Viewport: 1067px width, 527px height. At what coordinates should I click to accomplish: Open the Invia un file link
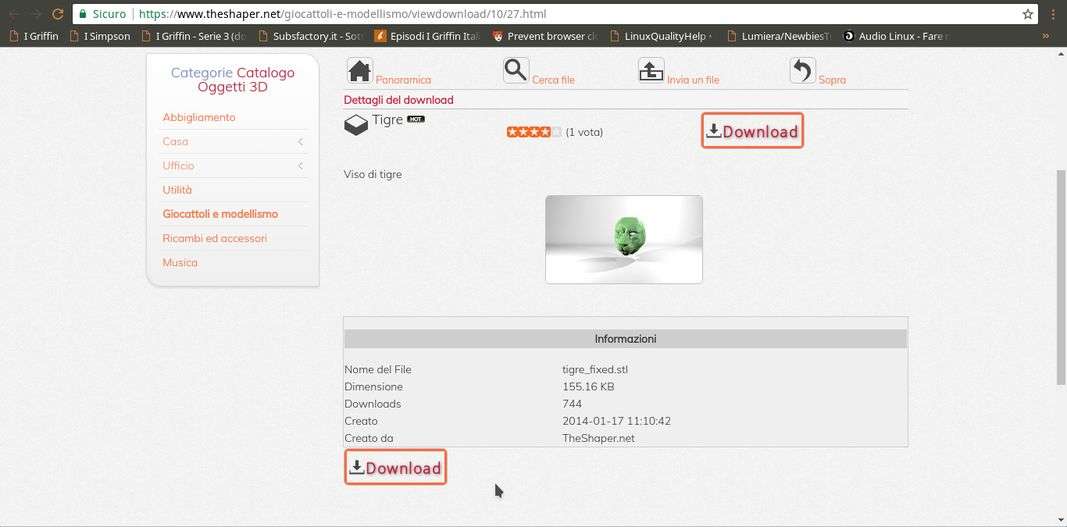point(693,80)
